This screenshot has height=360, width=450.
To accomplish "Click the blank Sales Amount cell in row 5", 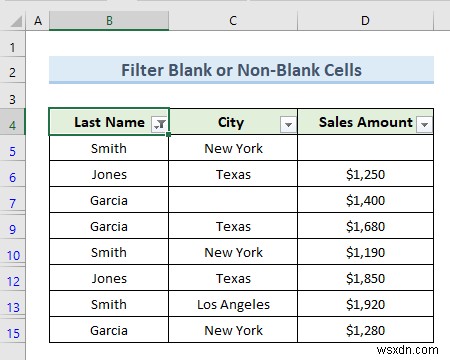I will tap(365, 148).
